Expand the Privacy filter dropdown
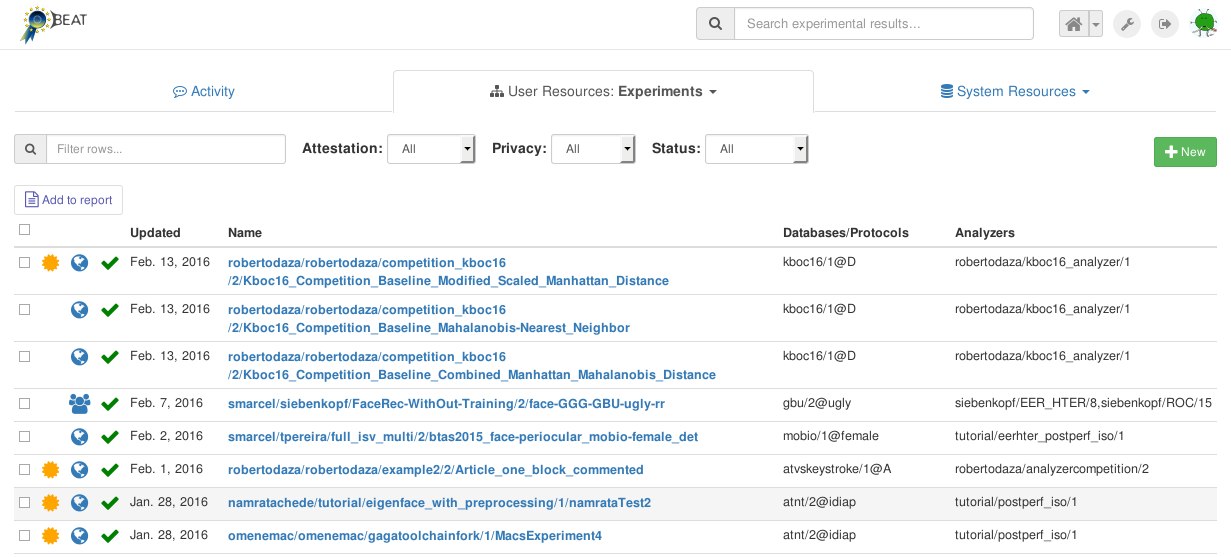Image resolution: width=1231 pixels, height=557 pixels. [x=593, y=149]
